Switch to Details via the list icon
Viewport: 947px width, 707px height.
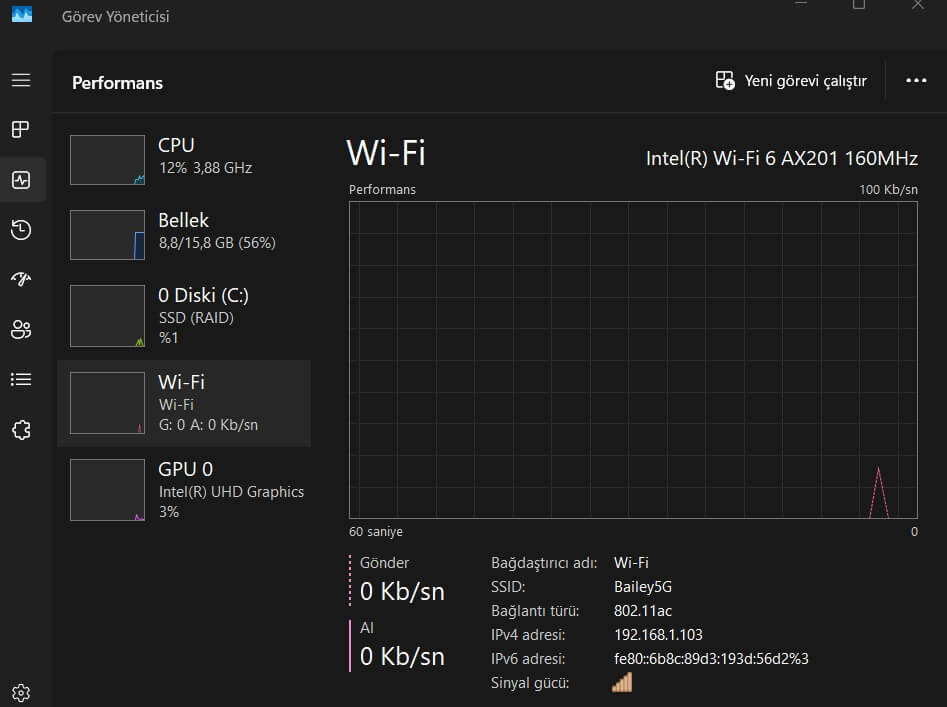coord(21,380)
